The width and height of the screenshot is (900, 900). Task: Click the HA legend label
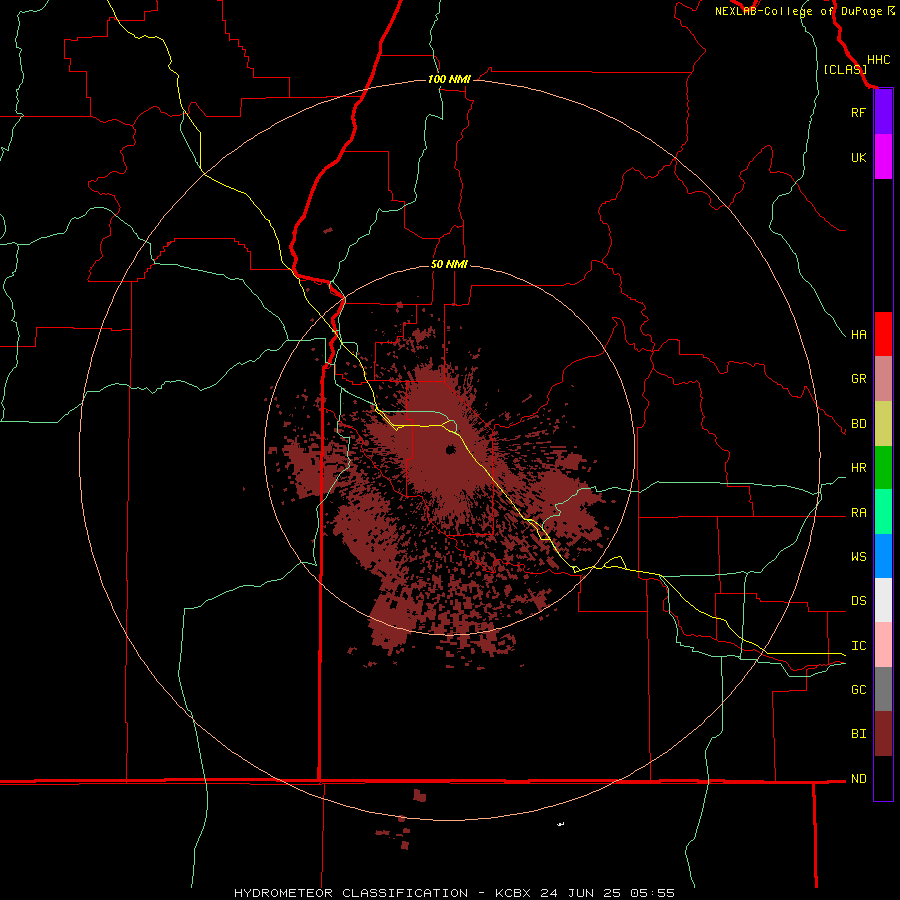[858, 335]
